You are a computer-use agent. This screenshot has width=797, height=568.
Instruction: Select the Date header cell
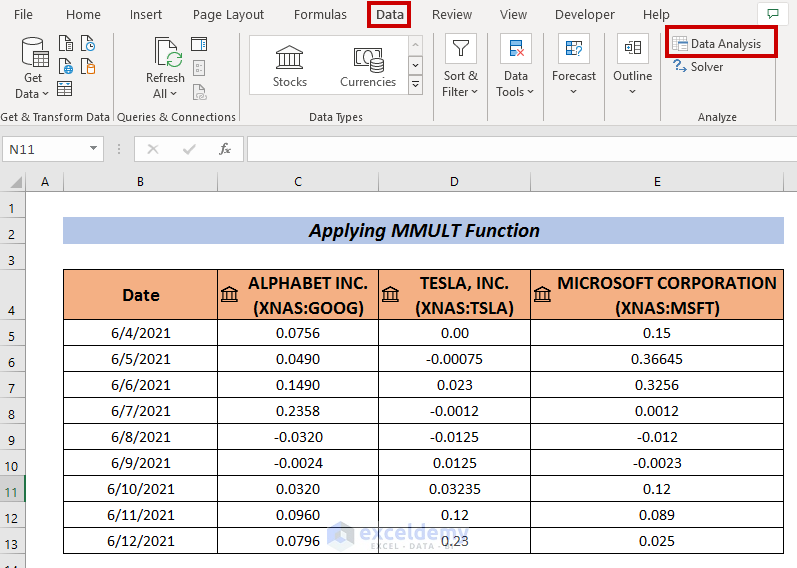pyautogui.click(x=140, y=295)
